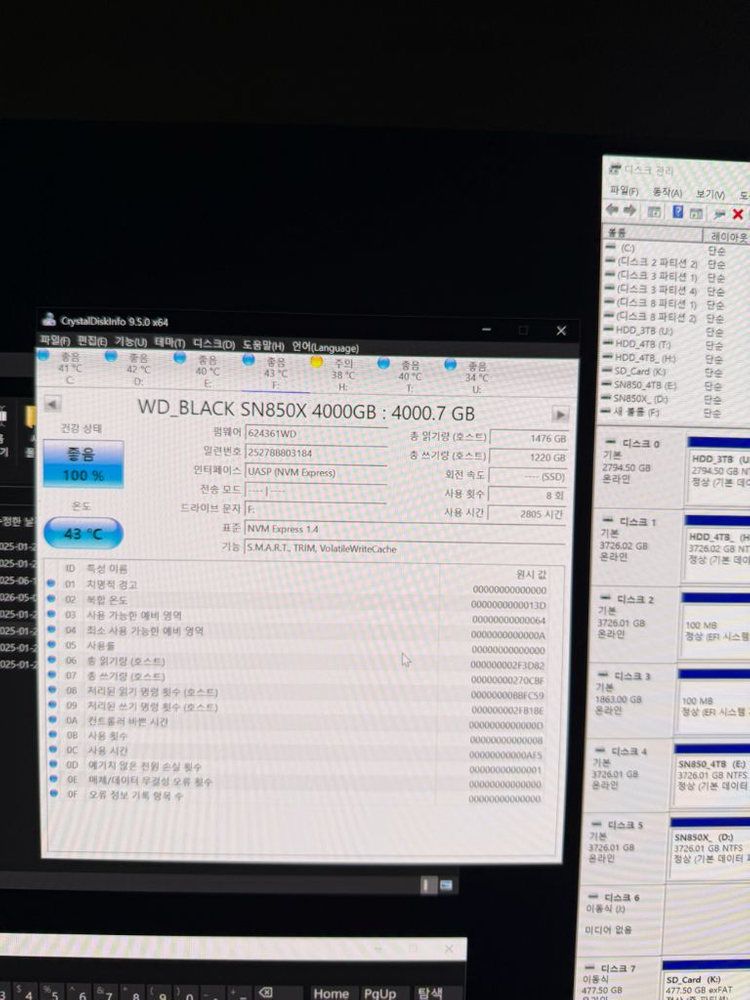Click the status icon of attribute 01 치명적 경고
Image resolution: width=750 pixels, height=1000 pixels.
pyautogui.click(x=50, y=583)
